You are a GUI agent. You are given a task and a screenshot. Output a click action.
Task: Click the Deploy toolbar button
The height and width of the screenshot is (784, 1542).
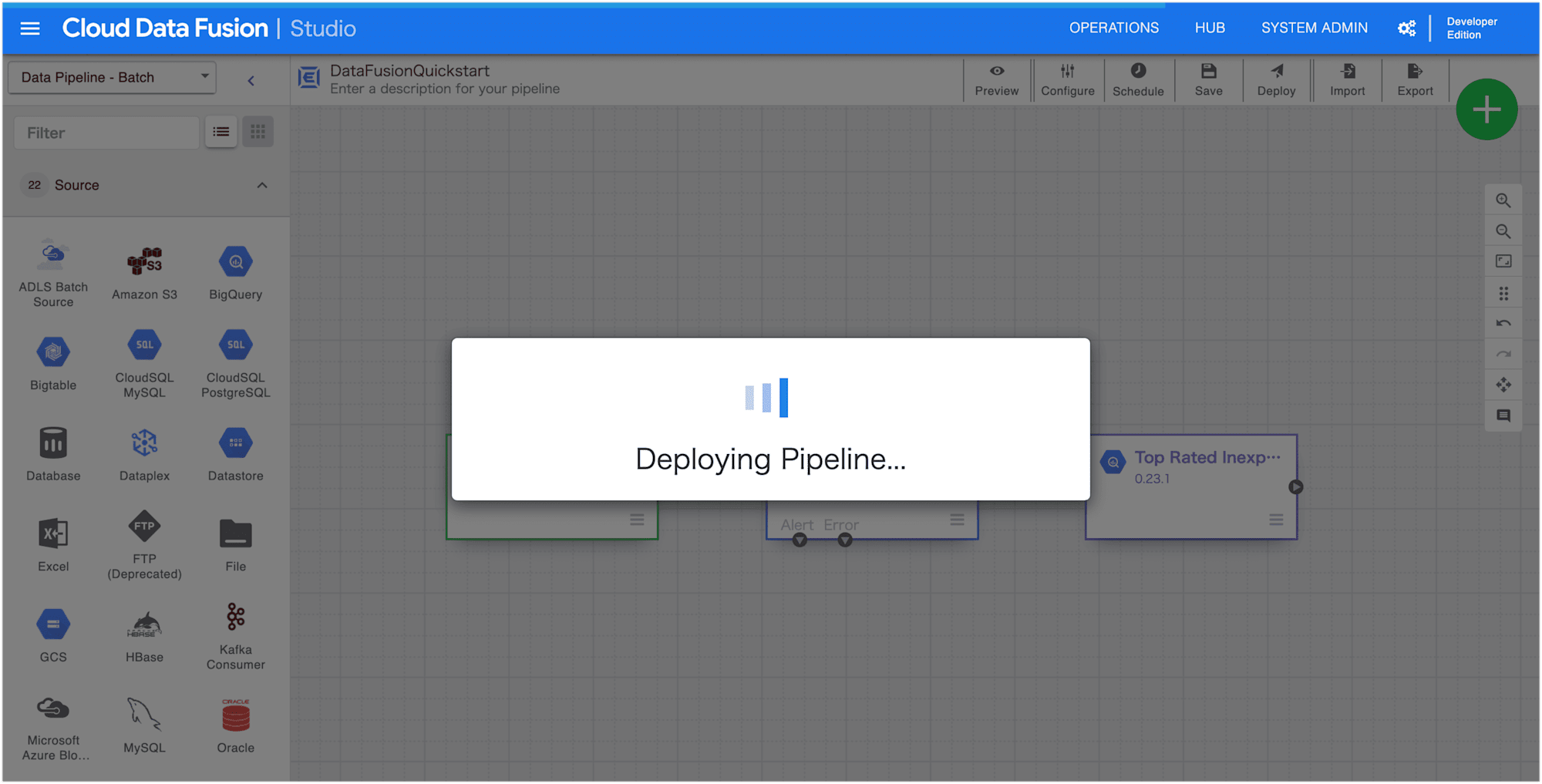[1276, 80]
